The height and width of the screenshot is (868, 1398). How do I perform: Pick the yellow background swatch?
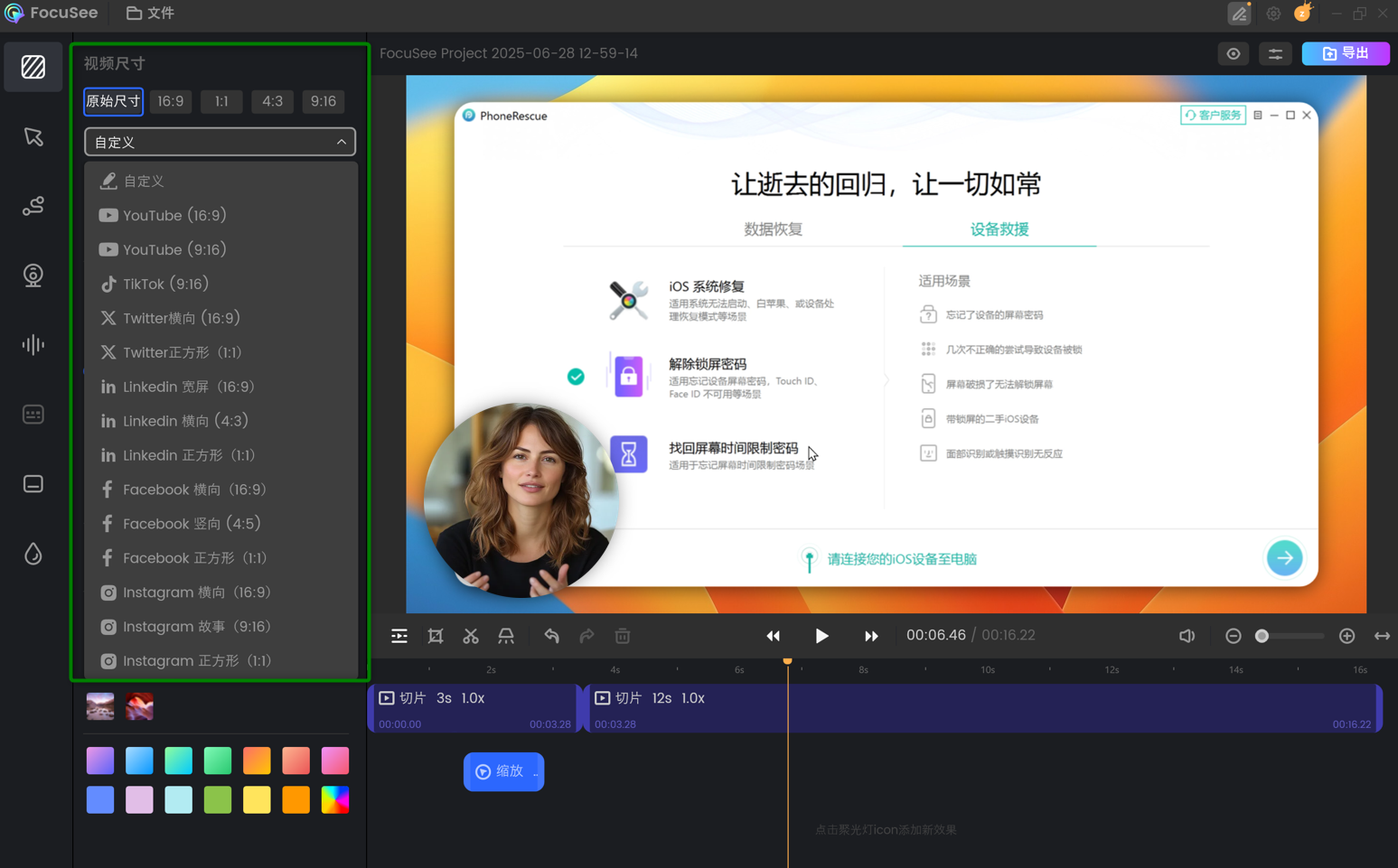[x=257, y=800]
